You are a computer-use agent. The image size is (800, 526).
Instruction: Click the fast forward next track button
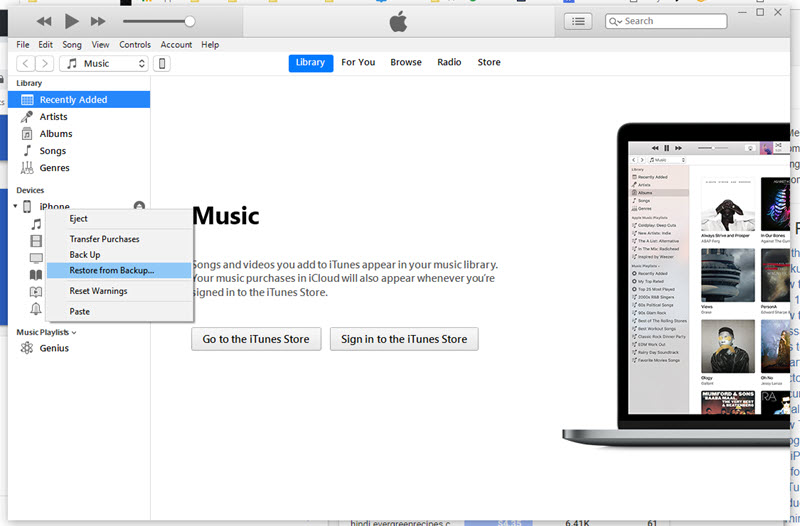pos(98,21)
